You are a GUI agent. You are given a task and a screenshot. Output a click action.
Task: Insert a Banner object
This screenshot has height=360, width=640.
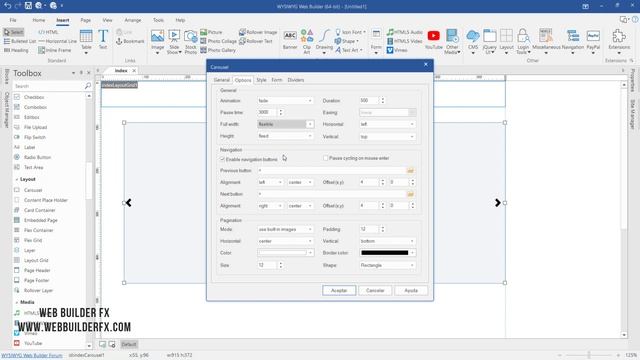pos(290,40)
